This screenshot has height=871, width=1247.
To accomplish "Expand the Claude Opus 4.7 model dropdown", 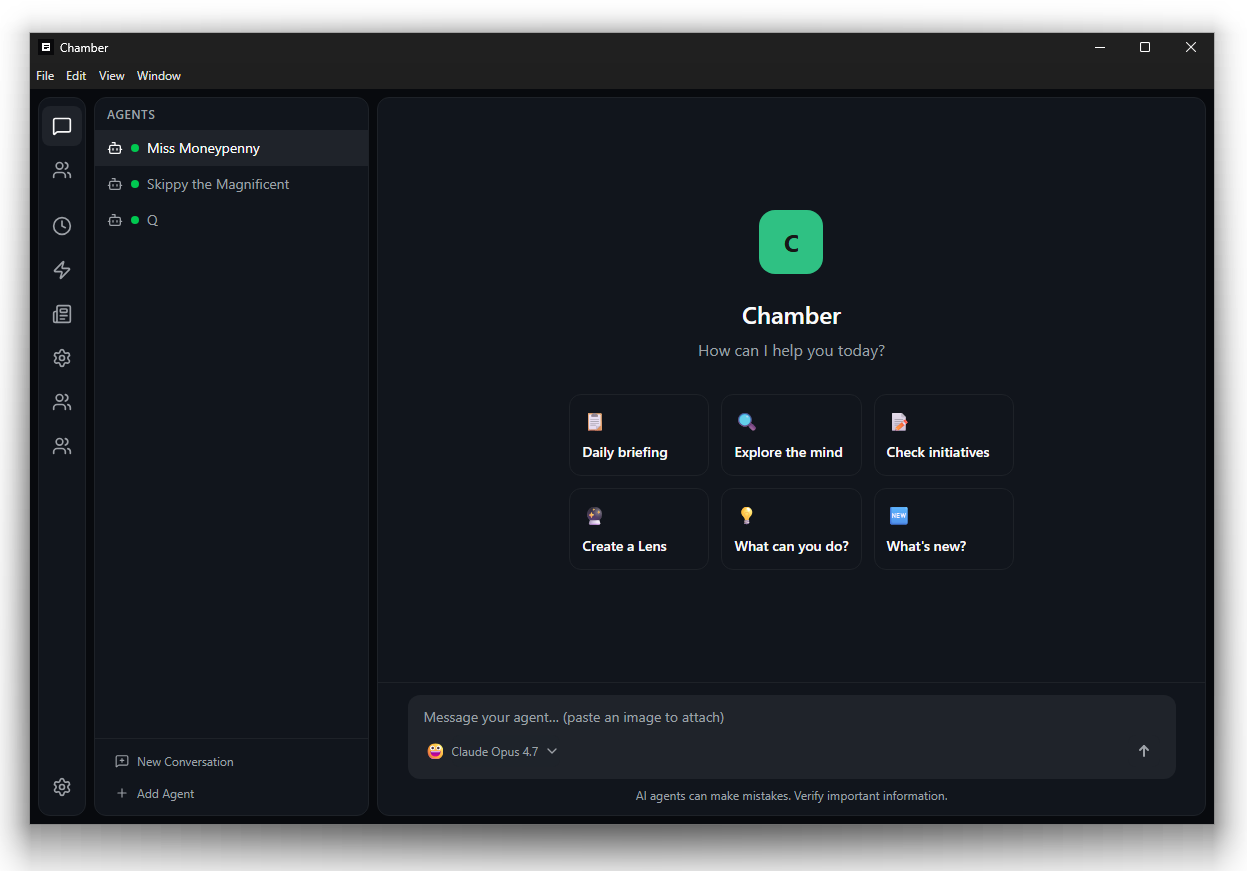I will click(x=492, y=751).
